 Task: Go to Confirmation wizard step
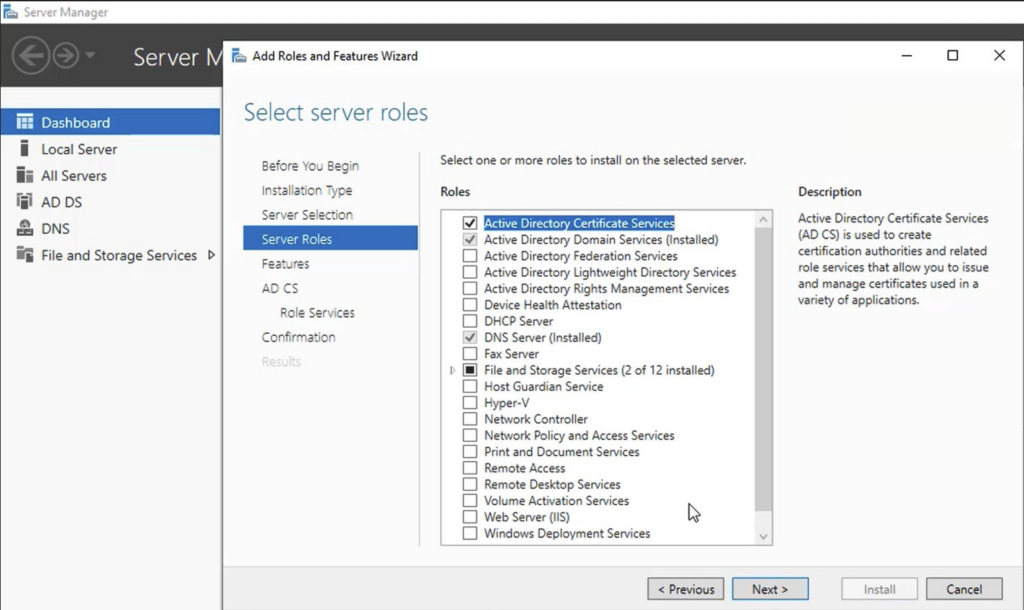click(298, 337)
